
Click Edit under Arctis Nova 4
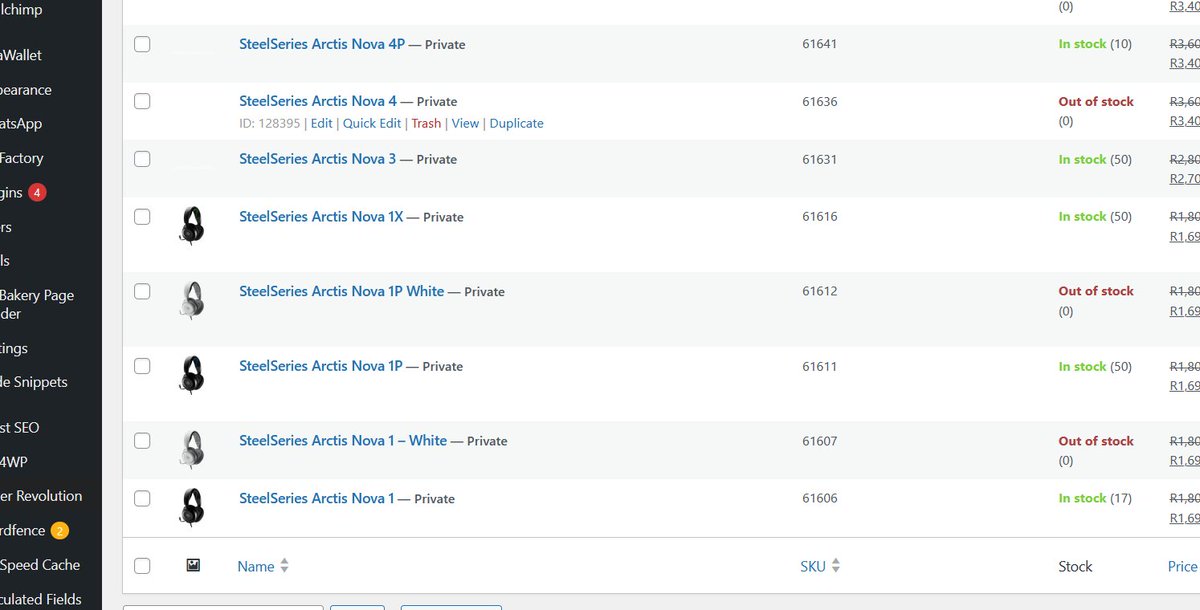pyautogui.click(x=321, y=123)
